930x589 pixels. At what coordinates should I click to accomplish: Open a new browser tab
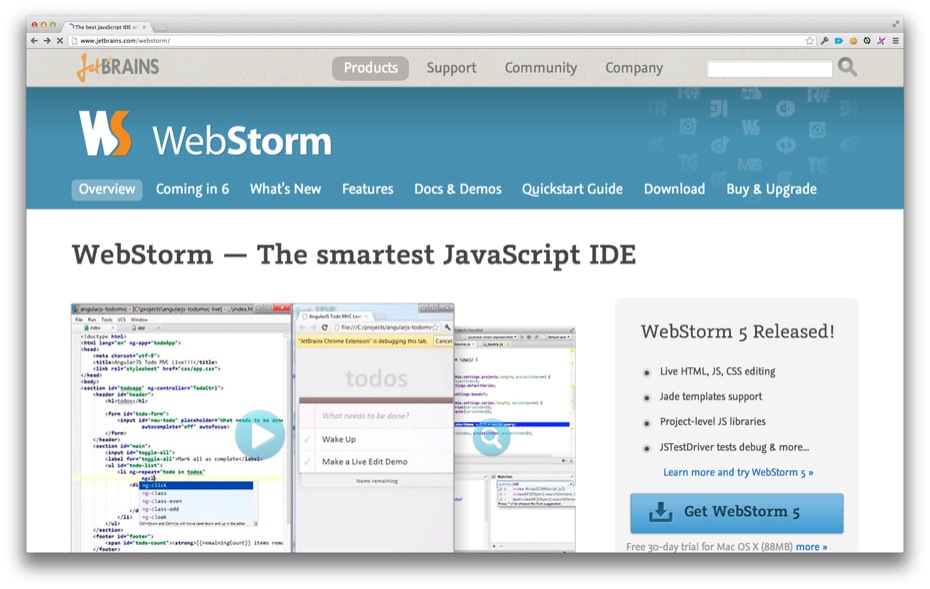(161, 27)
